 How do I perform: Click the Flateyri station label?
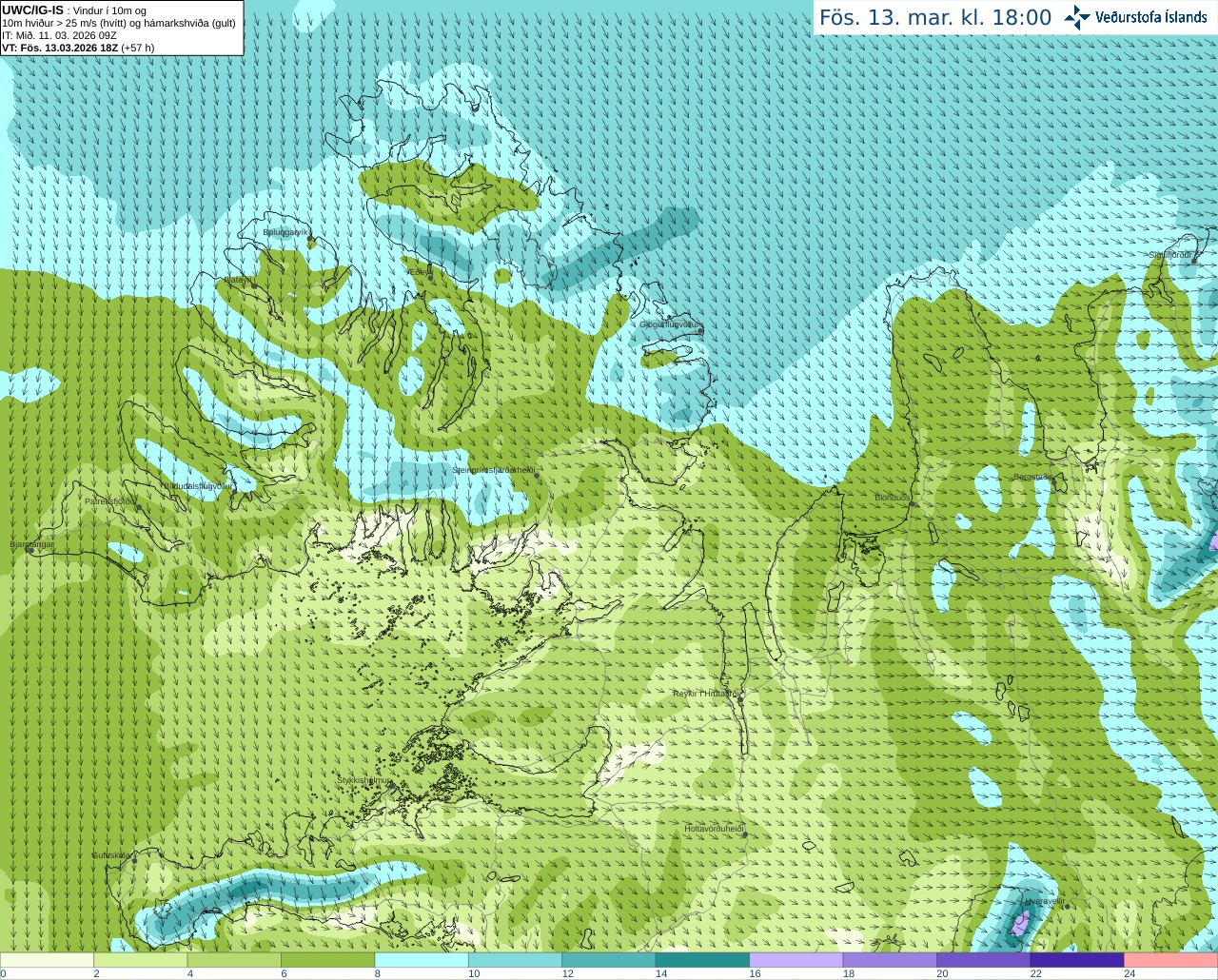239,280
